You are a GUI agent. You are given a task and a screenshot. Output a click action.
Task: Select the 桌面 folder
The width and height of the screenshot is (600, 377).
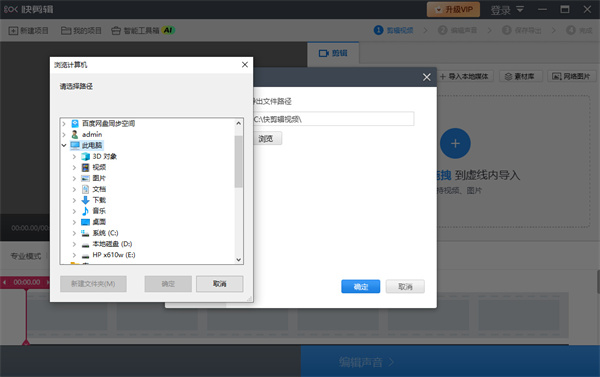point(99,222)
